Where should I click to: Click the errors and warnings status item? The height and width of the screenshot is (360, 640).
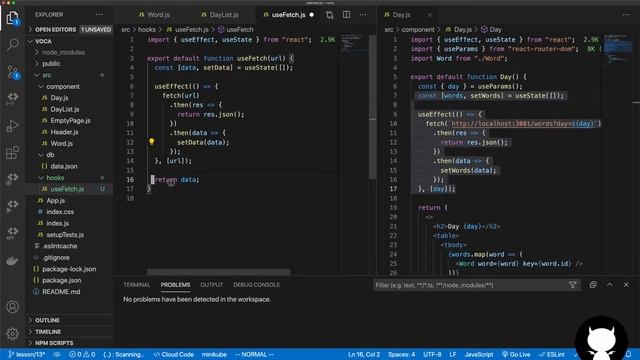tap(82, 354)
